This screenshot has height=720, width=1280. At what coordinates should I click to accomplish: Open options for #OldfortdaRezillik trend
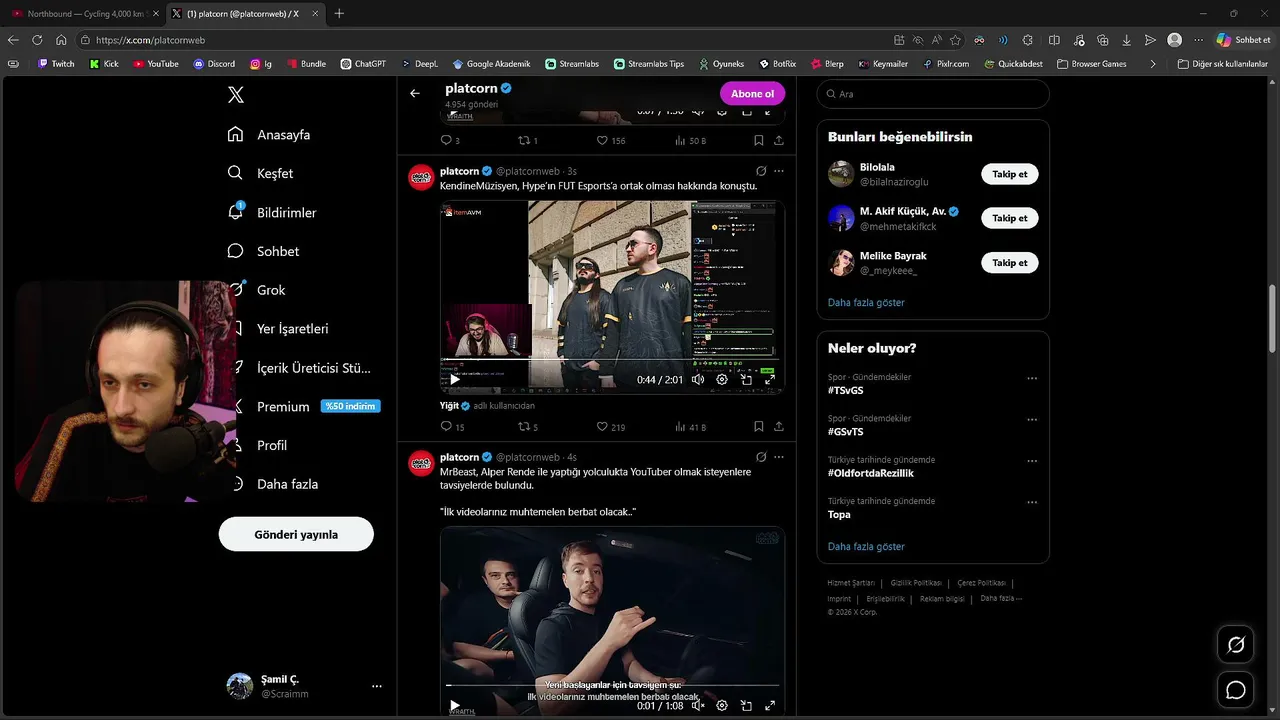[x=1032, y=462]
